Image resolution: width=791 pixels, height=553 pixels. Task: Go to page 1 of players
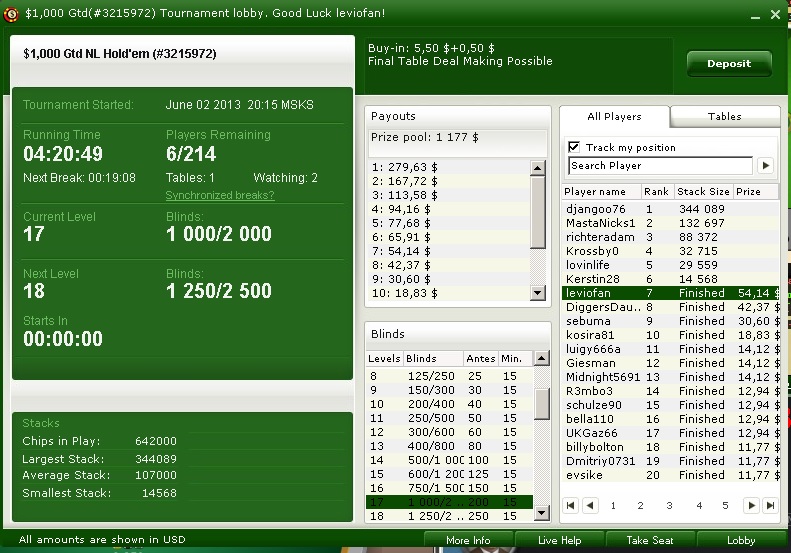tap(613, 506)
